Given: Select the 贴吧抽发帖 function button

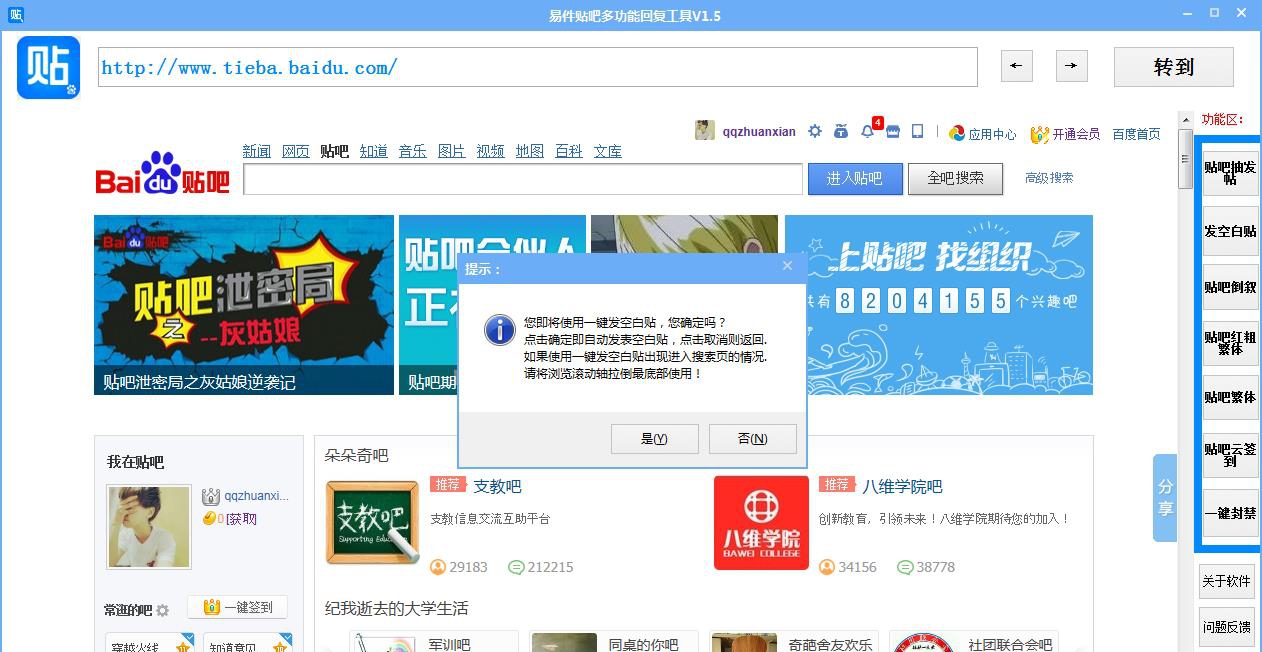Looking at the screenshot, I should (1230, 173).
